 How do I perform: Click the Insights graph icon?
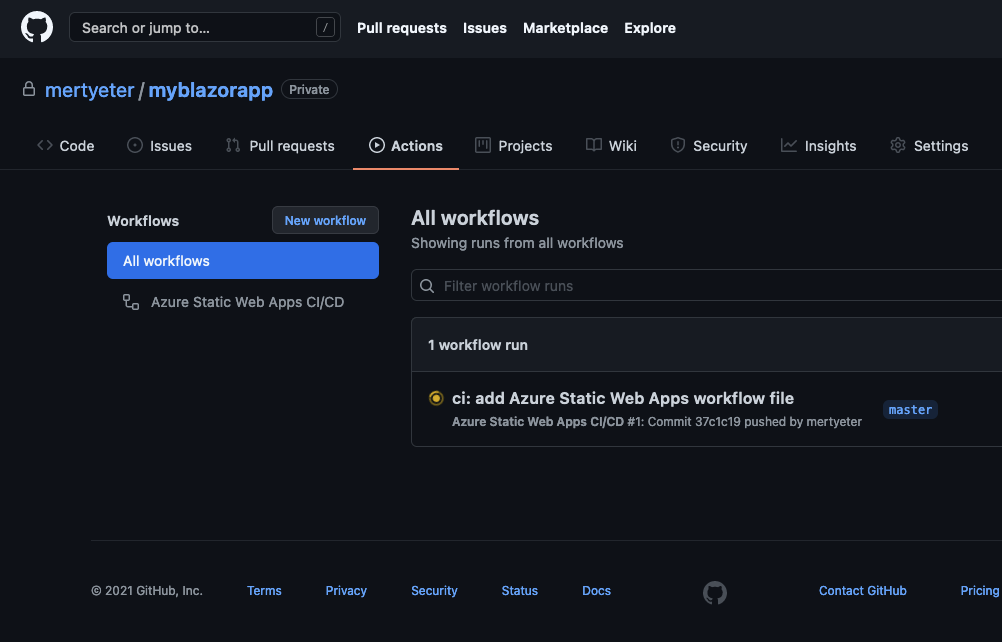789,145
